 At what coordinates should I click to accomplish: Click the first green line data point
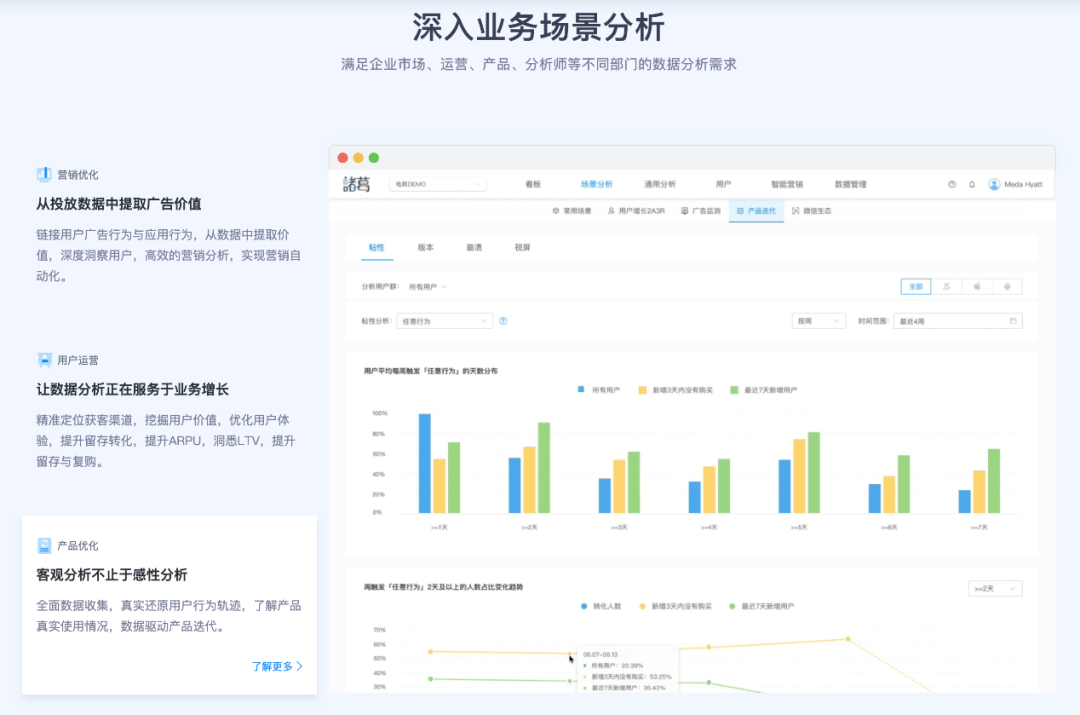tap(430, 679)
